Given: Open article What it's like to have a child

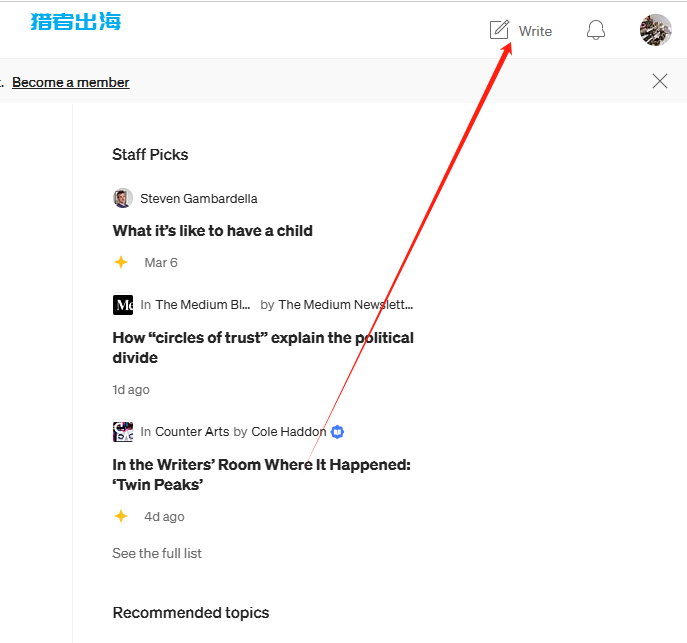Looking at the screenshot, I should point(212,231).
